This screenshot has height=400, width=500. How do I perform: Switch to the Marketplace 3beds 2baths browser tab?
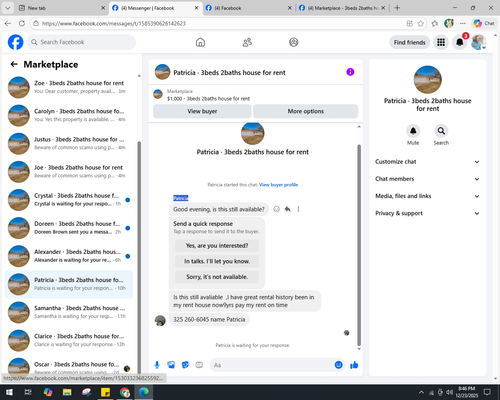point(342,8)
